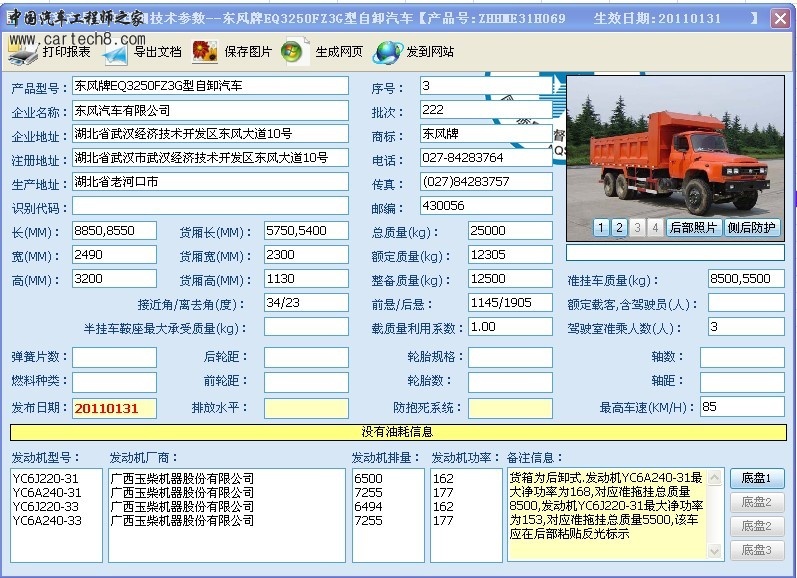Click the globe icon for 发到网站
The width and height of the screenshot is (797, 578).
[387, 52]
